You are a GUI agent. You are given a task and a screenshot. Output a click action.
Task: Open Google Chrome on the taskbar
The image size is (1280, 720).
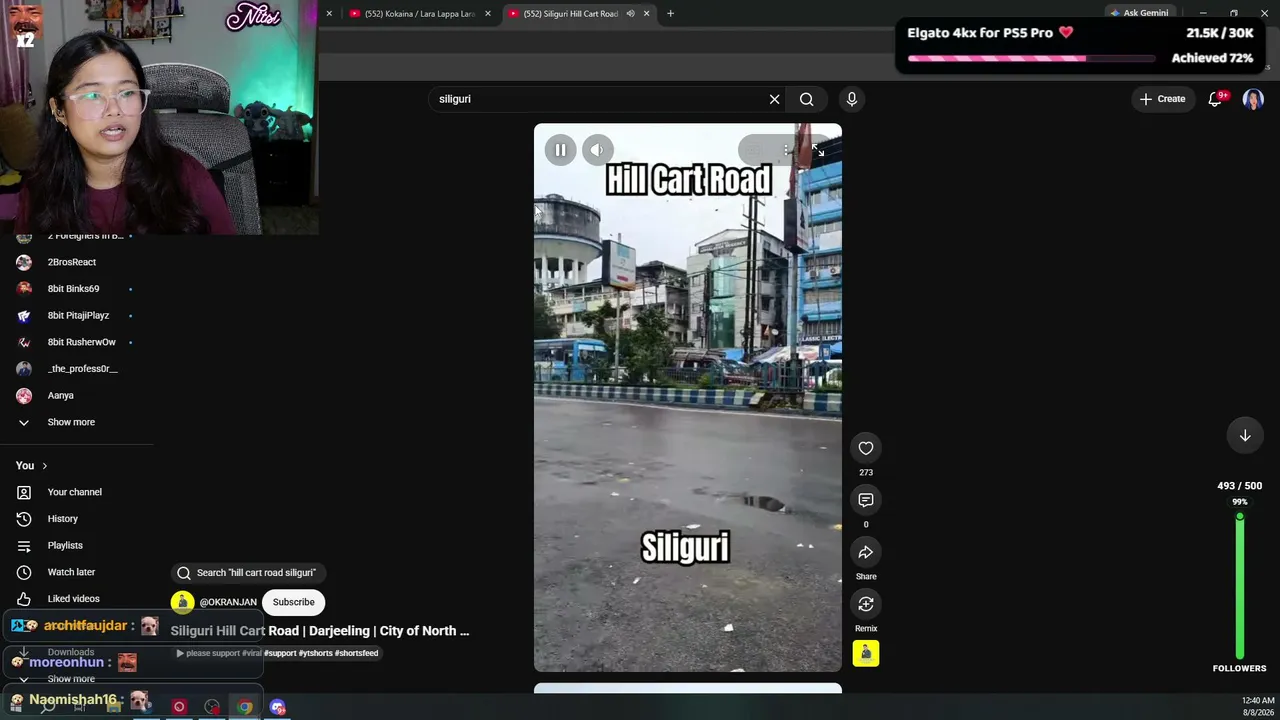click(x=245, y=707)
